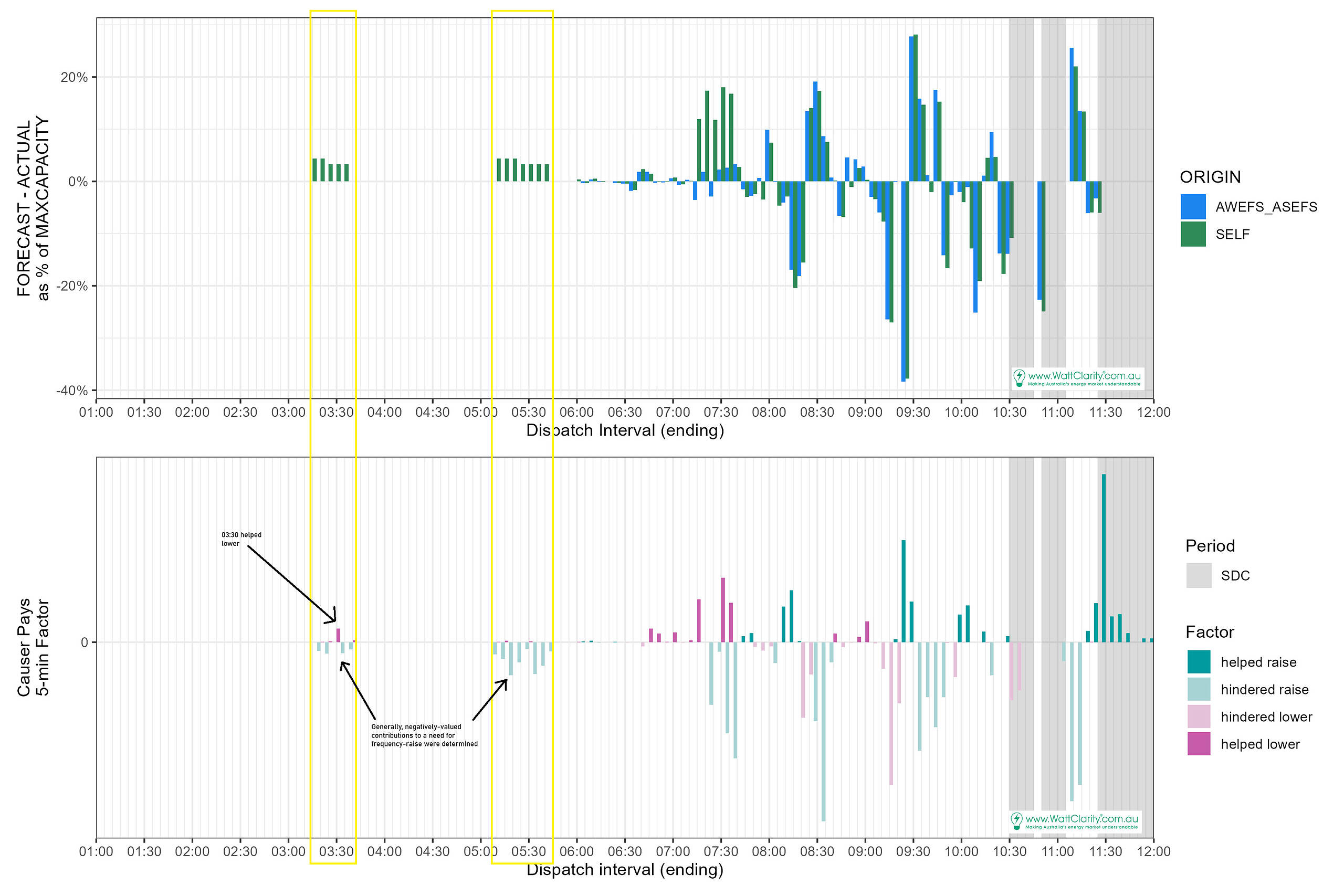
Task: Click the '03:30 helped lower' annotation text
Action: tap(241, 540)
